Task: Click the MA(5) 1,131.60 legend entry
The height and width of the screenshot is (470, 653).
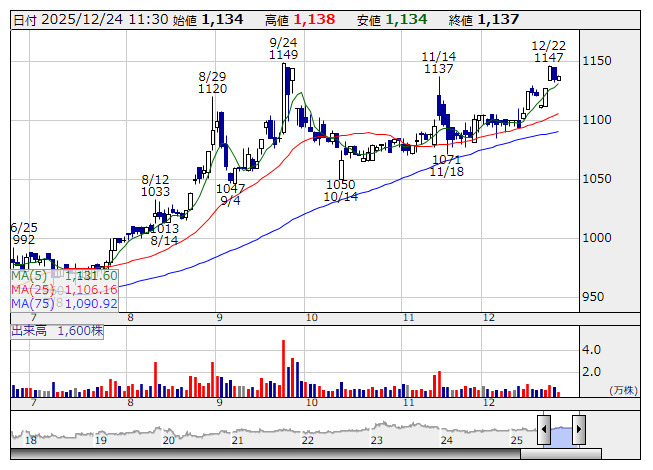Action: [65, 276]
